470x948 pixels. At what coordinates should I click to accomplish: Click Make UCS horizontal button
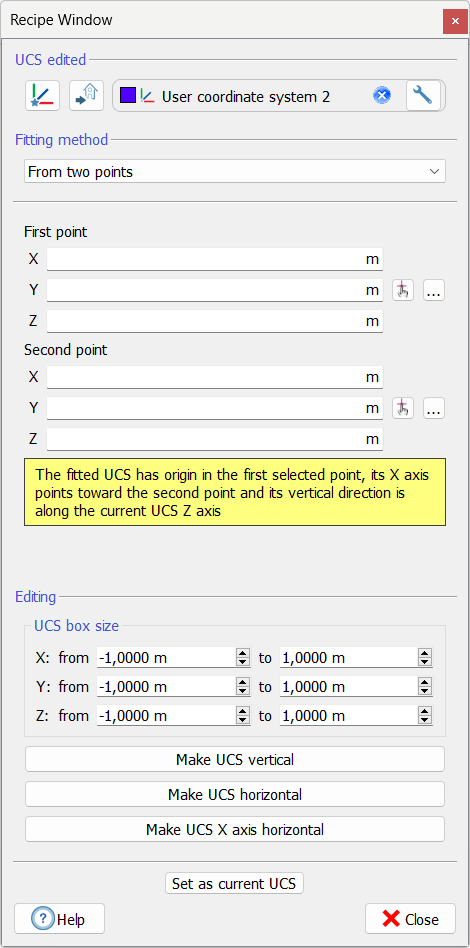click(235, 794)
